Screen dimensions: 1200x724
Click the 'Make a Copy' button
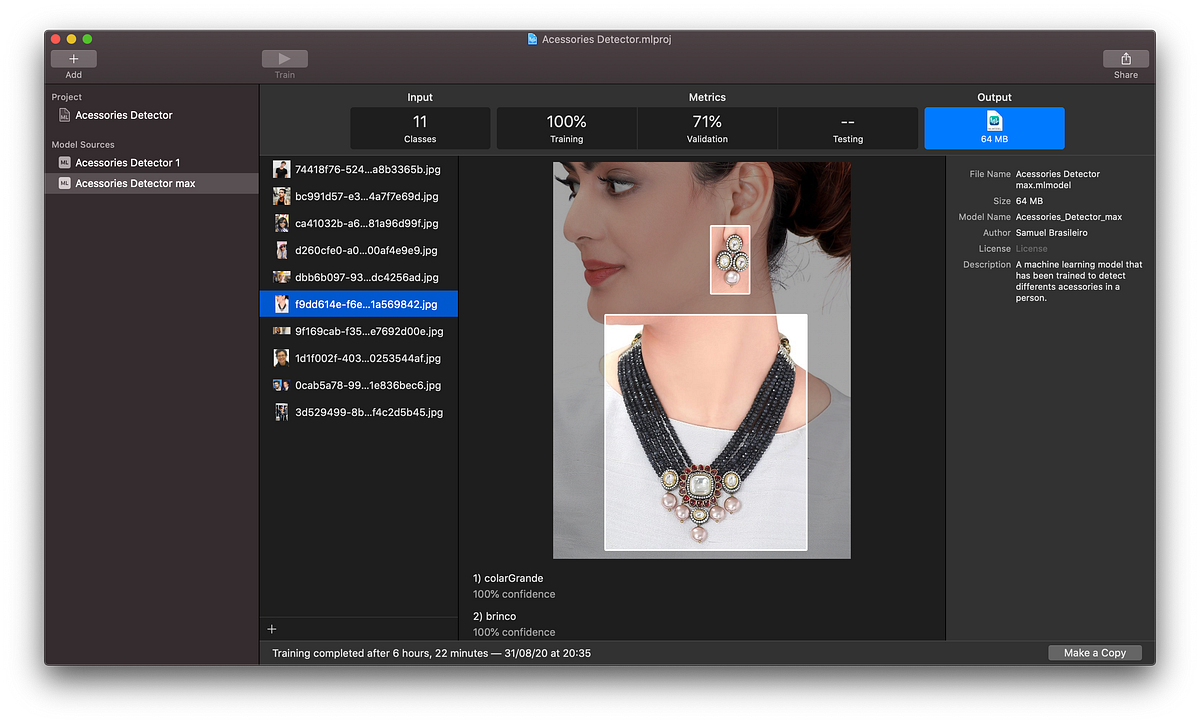(1095, 652)
